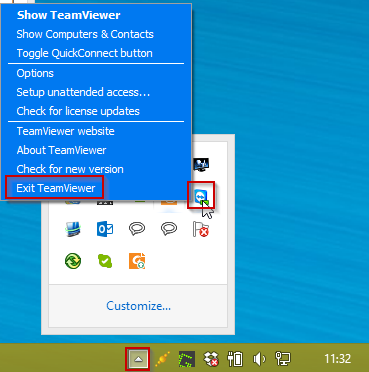Open the Outlook tray icon
The height and width of the screenshot is (372, 369).
pos(105,229)
